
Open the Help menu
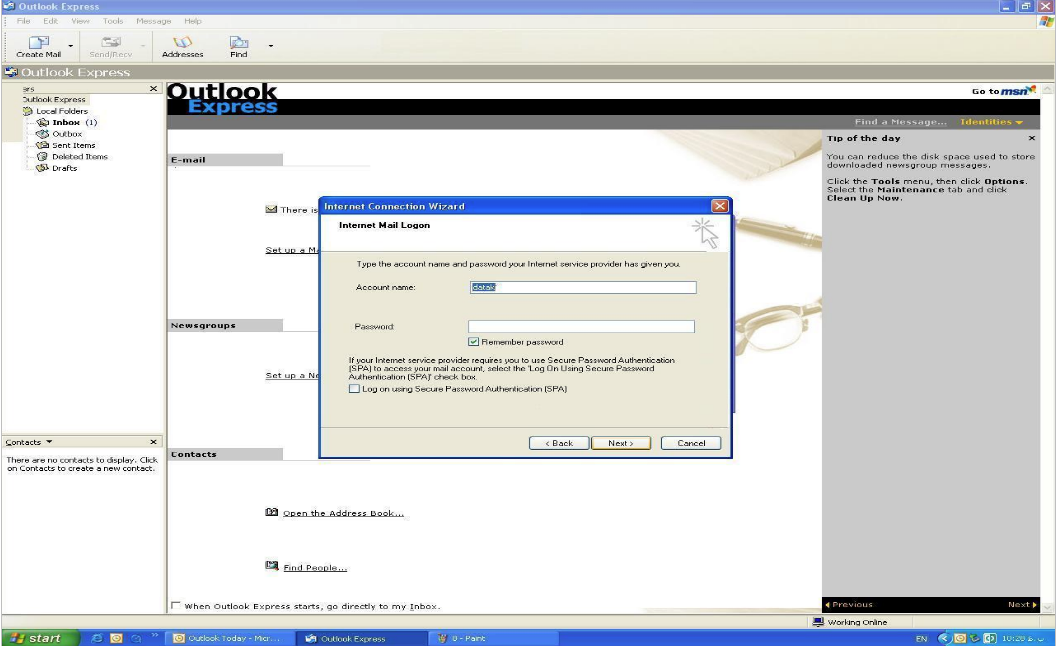click(x=193, y=21)
